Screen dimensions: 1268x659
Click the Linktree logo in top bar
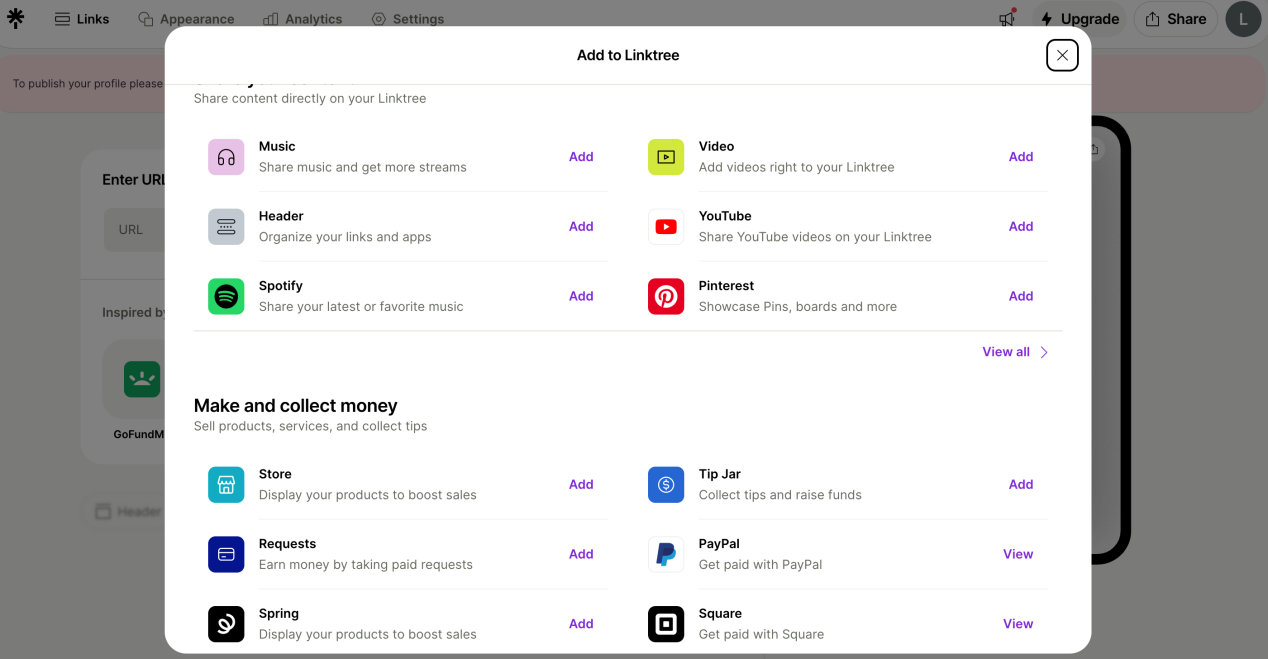click(15, 18)
